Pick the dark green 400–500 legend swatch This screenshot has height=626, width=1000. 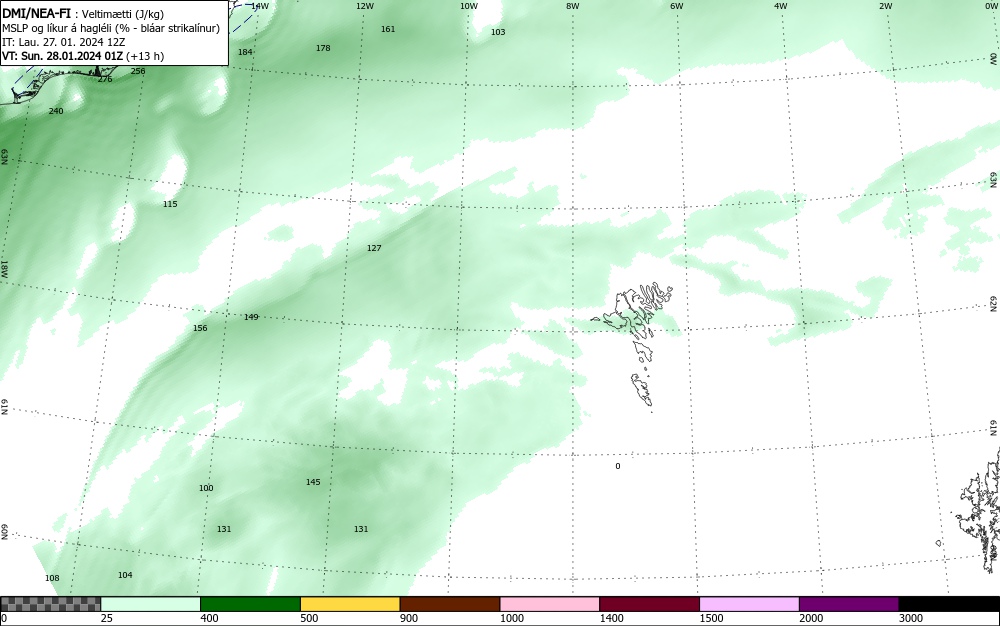pos(250,604)
